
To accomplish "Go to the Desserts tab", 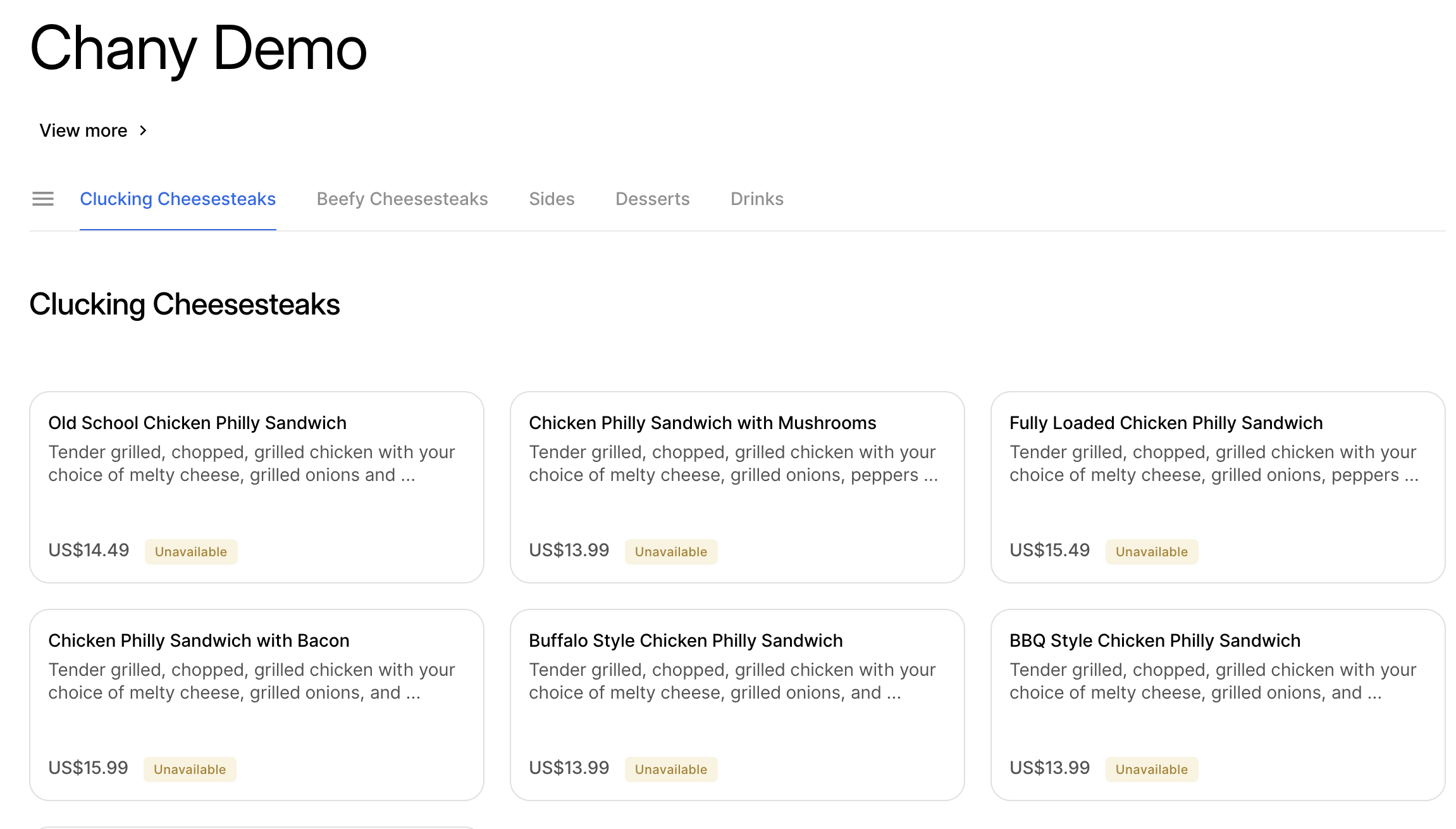I will pos(652,199).
